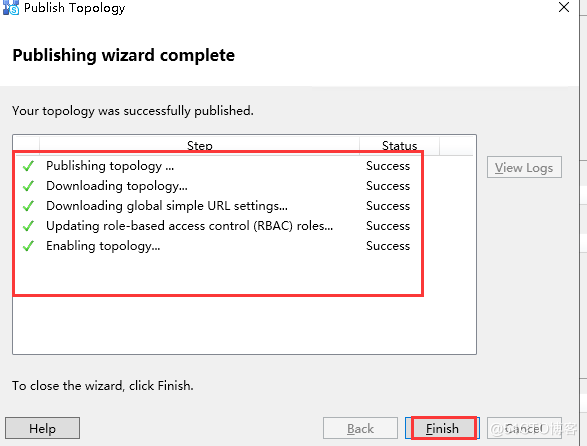Click the green checkmark beside Publishing topology
Screen dimensions: 587x446
coord(28,166)
